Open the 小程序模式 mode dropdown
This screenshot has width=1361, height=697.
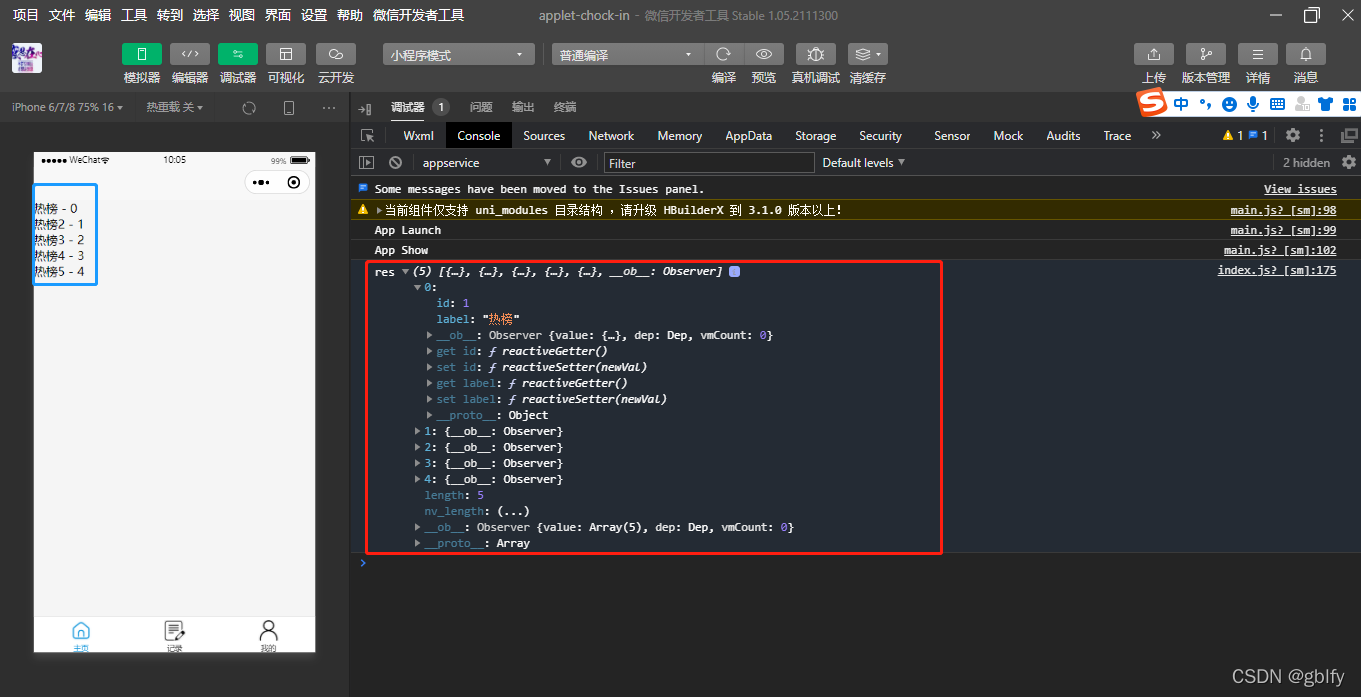[x=459, y=55]
